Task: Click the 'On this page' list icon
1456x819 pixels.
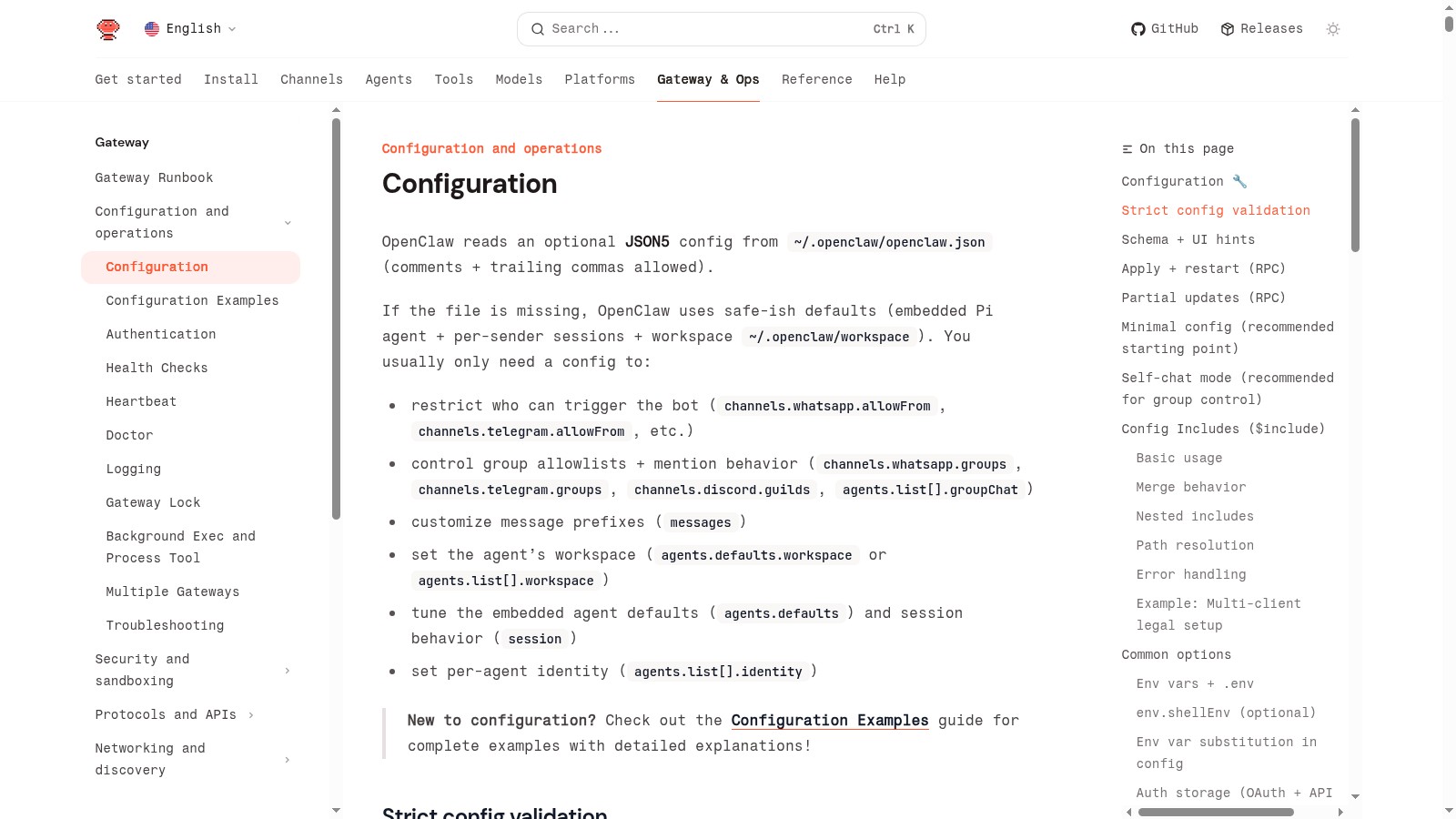Action: (x=1127, y=149)
